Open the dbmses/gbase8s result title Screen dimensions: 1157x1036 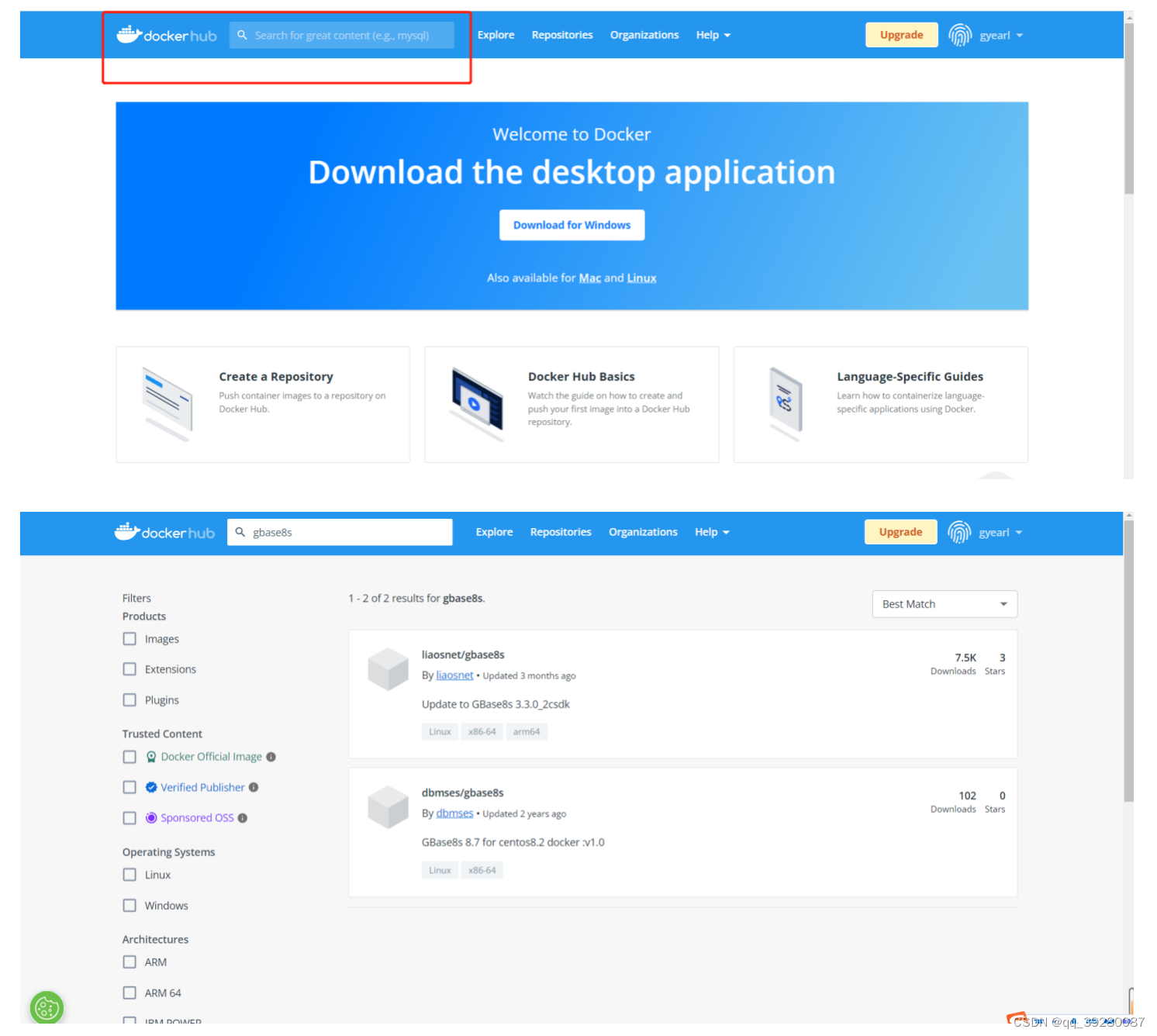coord(463,793)
